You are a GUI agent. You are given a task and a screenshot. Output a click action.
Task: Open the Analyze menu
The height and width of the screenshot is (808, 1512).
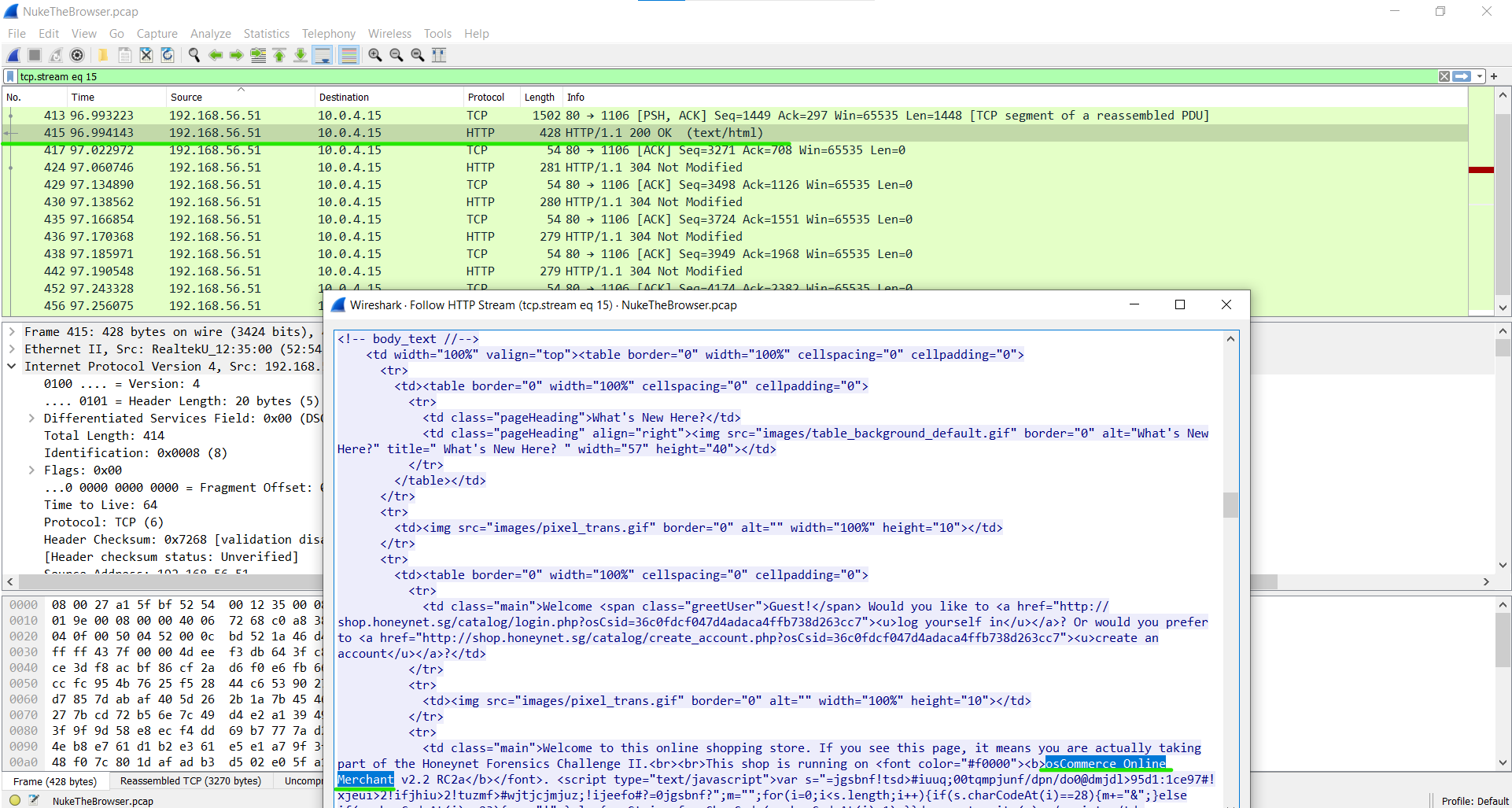(x=211, y=34)
